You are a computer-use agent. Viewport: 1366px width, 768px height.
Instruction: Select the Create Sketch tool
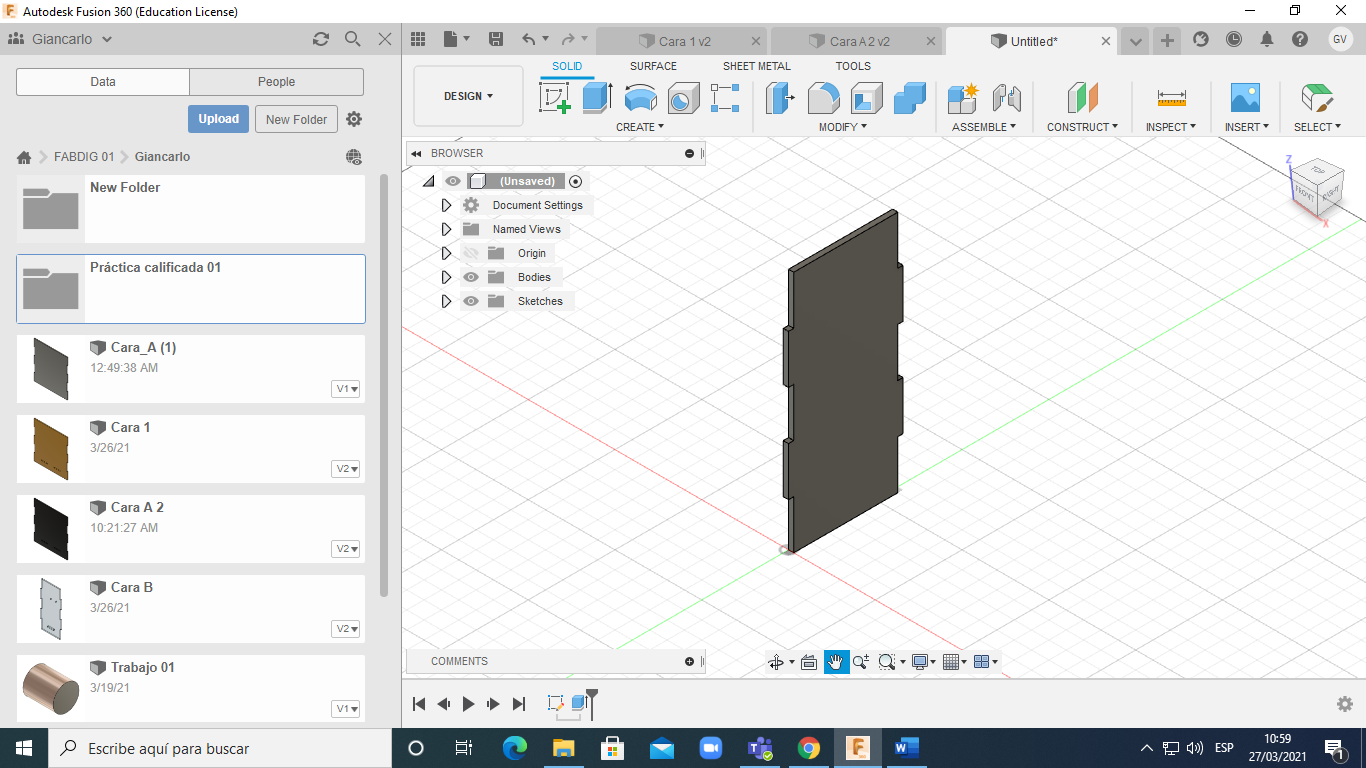555,98
